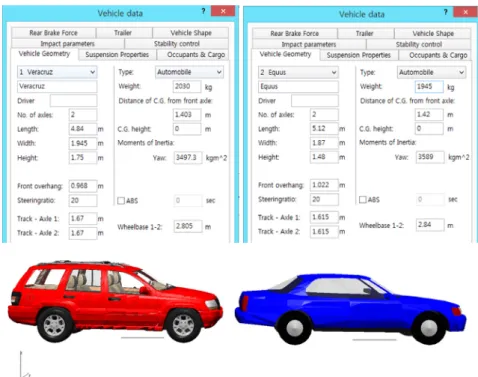Enable ABS checkbox in Veracruz dialog

[x=121, y=201]
